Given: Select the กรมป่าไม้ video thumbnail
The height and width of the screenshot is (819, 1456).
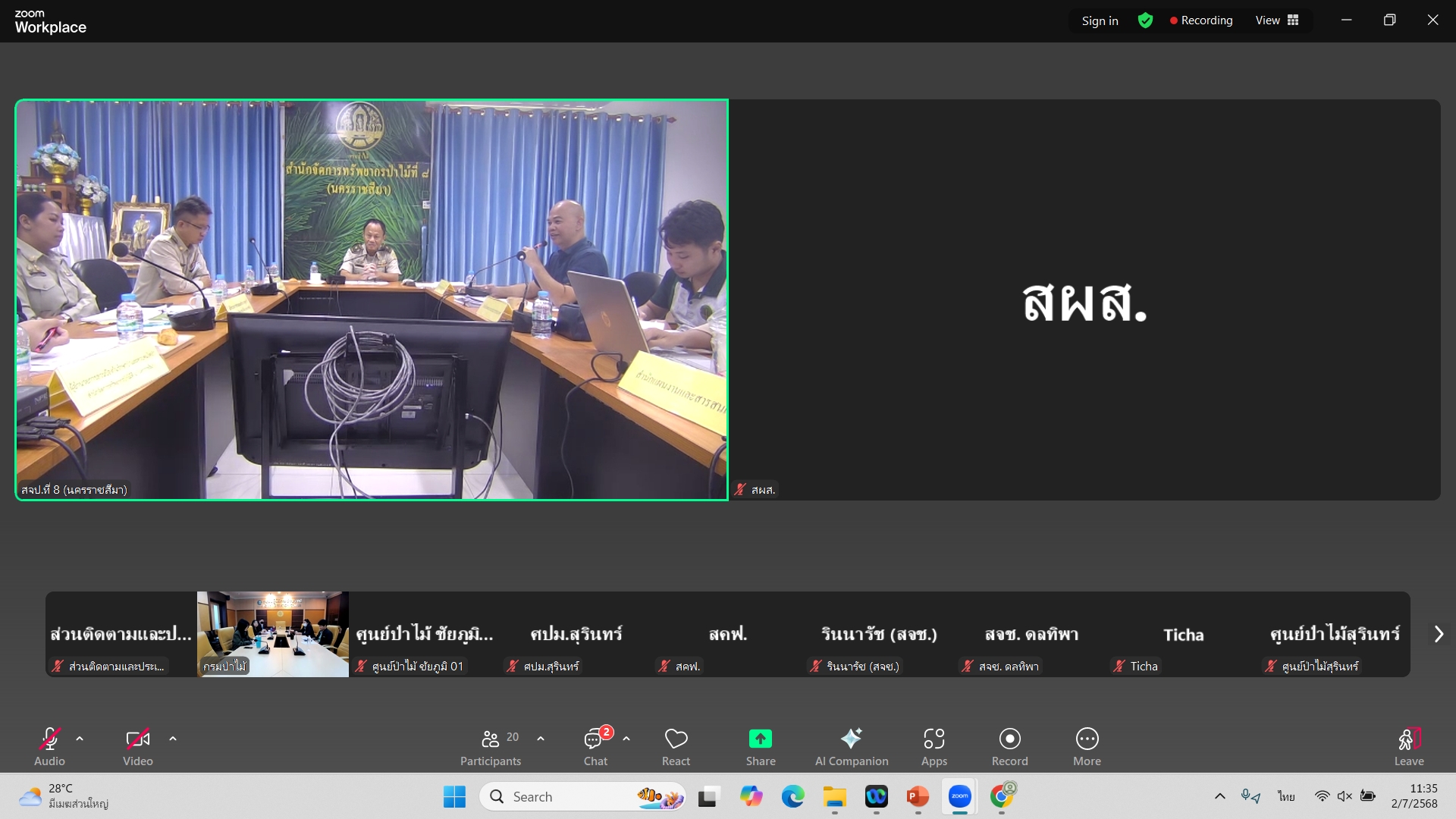Looking at the screenshot, I should 273,634.
